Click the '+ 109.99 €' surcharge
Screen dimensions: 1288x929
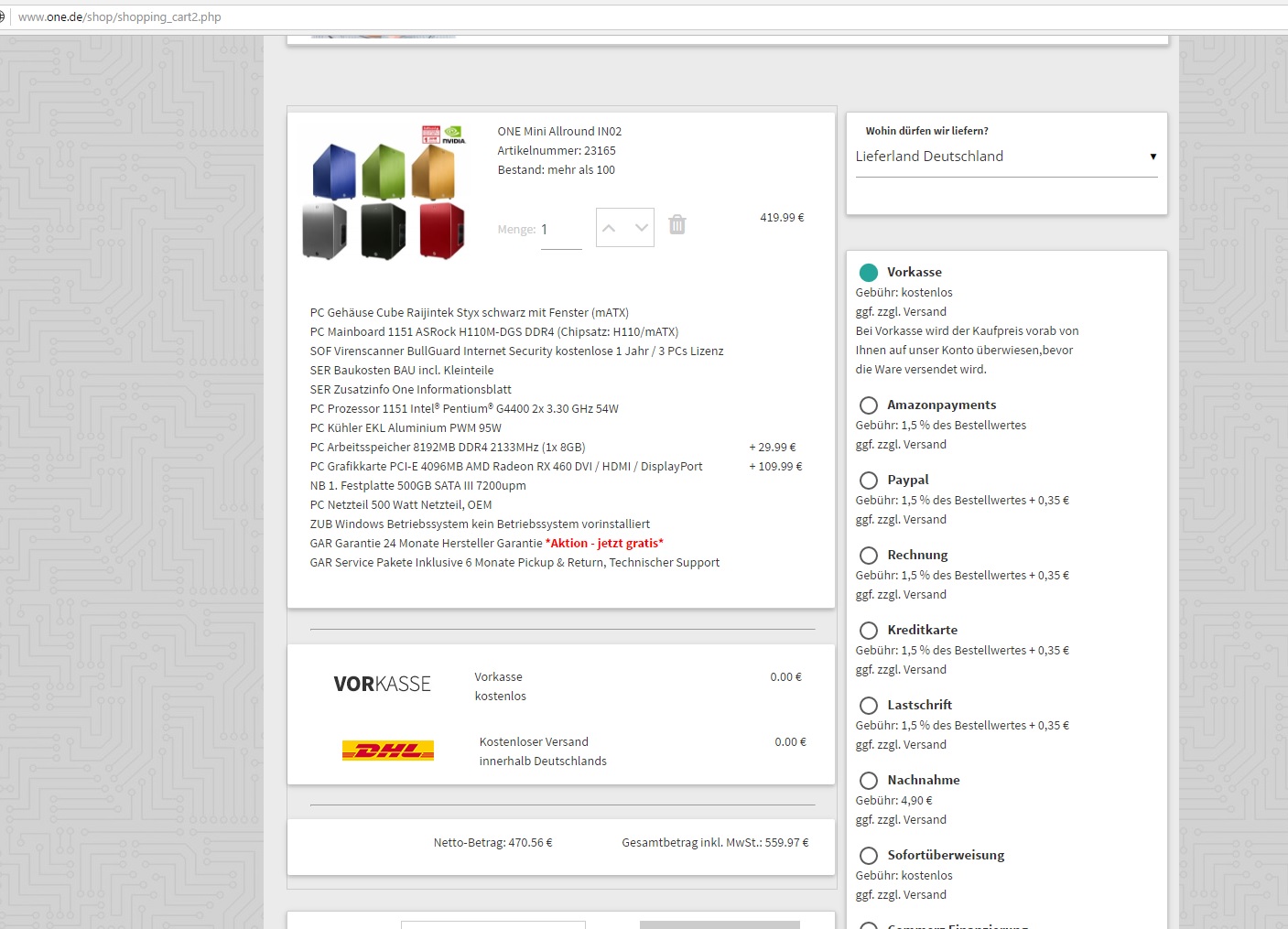click(775, 467)
